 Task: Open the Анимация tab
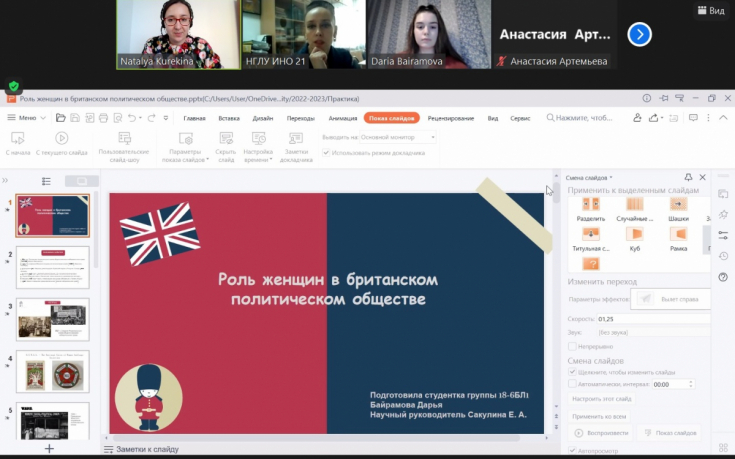[x=343, y=118]
